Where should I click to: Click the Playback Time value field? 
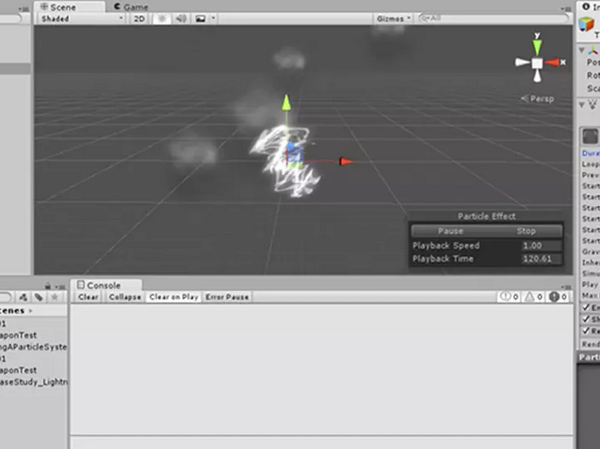[541, 259]
